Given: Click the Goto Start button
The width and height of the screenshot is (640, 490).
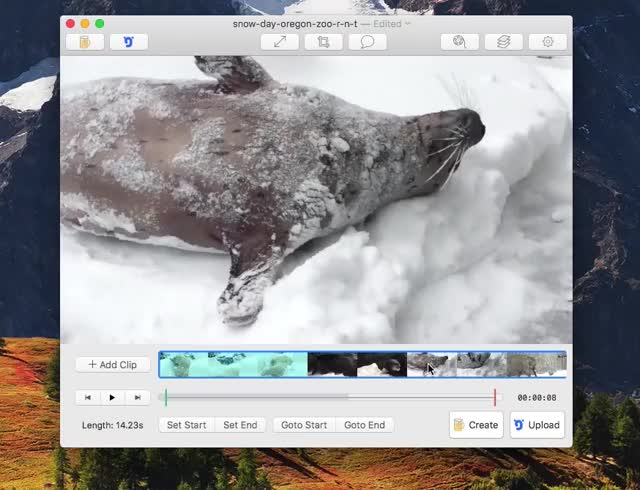Looking at the screenshot, I should click(x=304, y=425).
